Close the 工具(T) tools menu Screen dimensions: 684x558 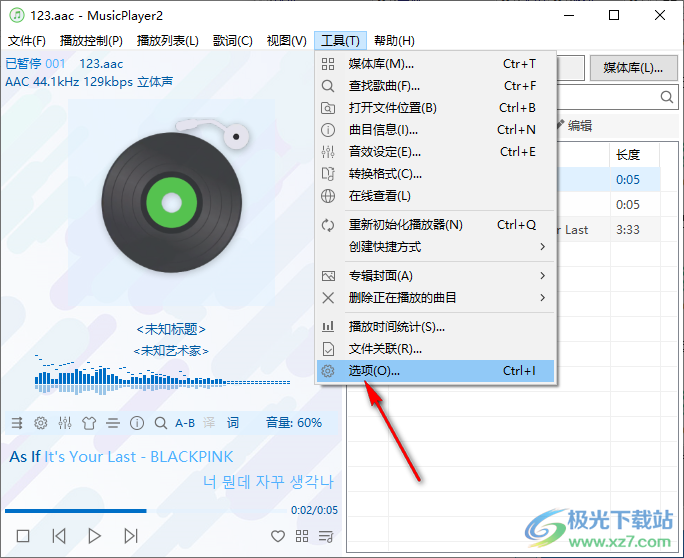pyautogui.click(x=340, y=41)
